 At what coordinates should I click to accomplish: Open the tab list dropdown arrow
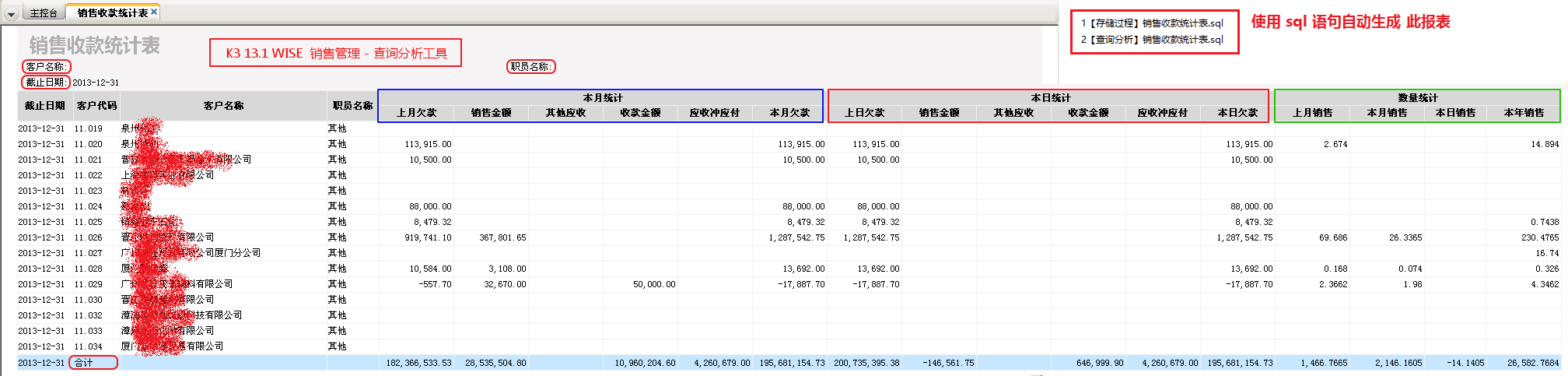point(11,14)
